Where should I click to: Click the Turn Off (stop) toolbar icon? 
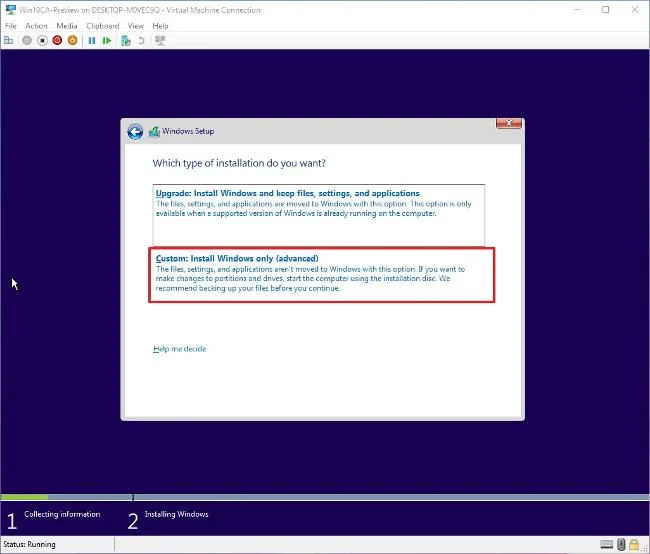pos(42,41)
